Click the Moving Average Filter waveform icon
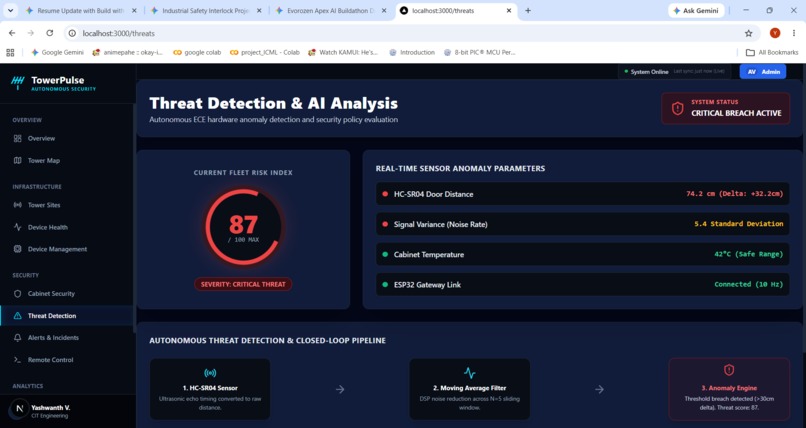This screenshot has height=428, width=806. (x=469, y=373)
